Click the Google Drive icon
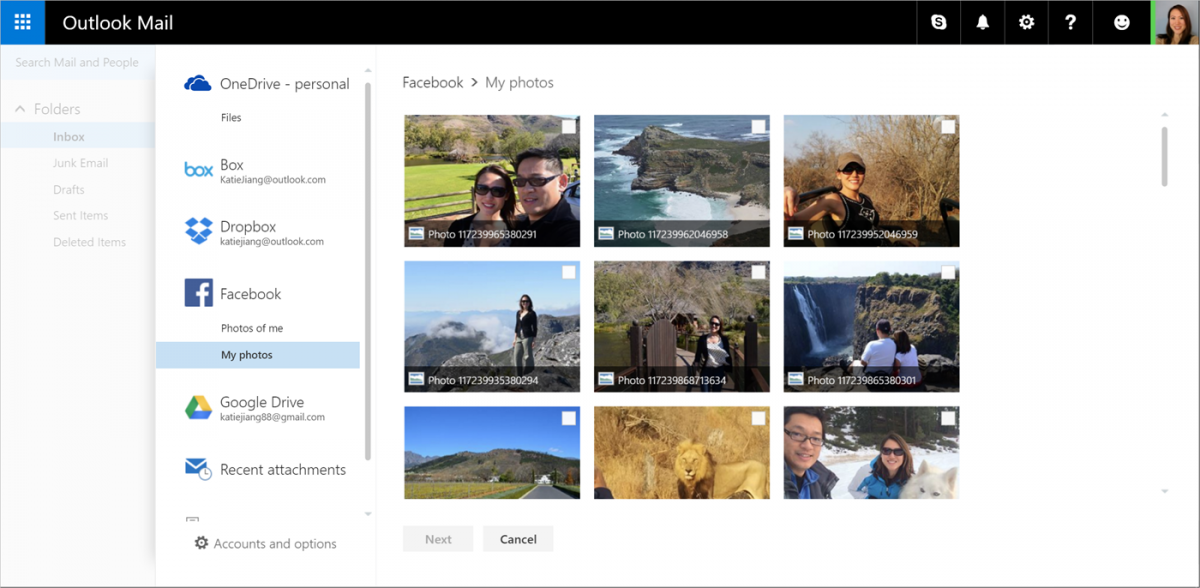Image resolution: width=1200 pixels, height=588 pixels. tap(198, 407)
